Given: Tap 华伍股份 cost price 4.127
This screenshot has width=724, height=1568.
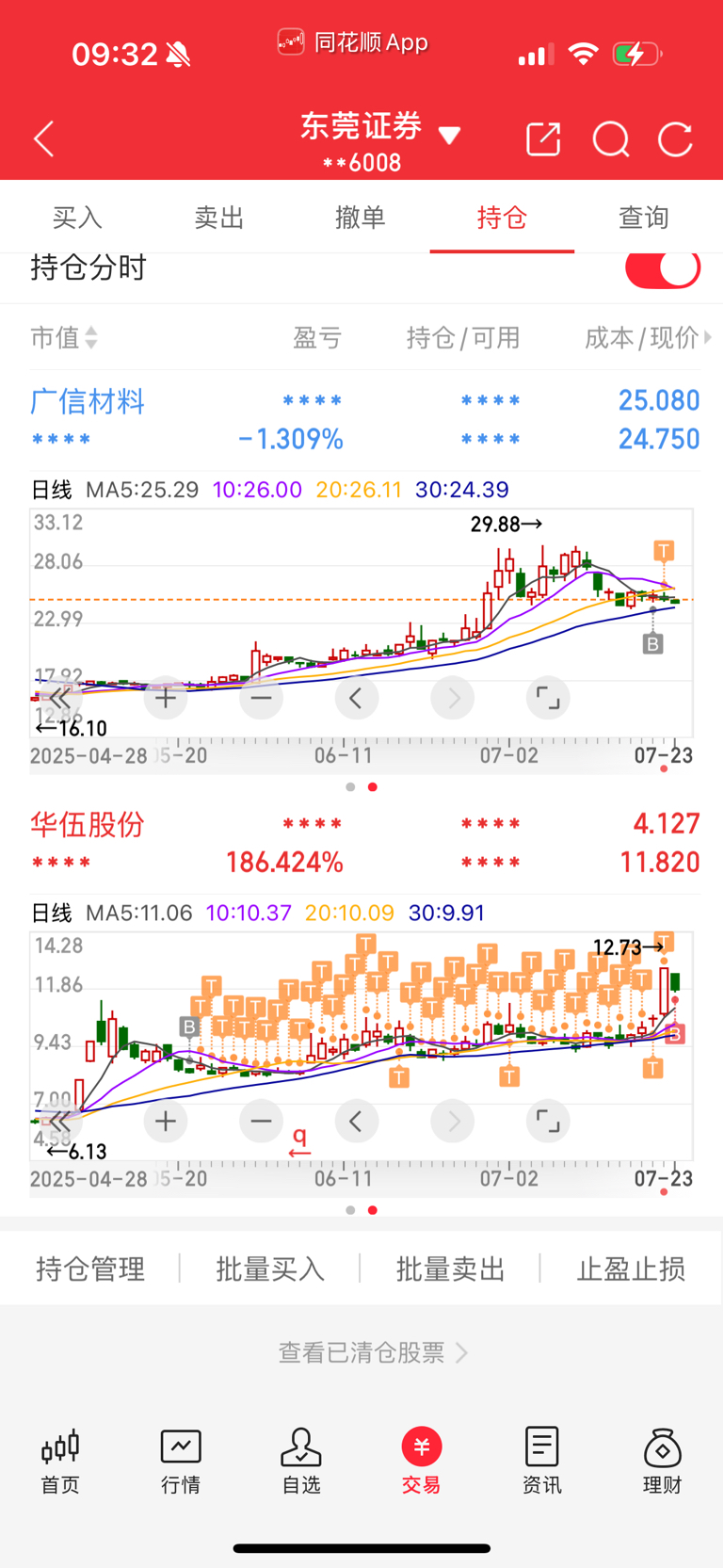Looking at the screenshot, I should click(667, 823).
